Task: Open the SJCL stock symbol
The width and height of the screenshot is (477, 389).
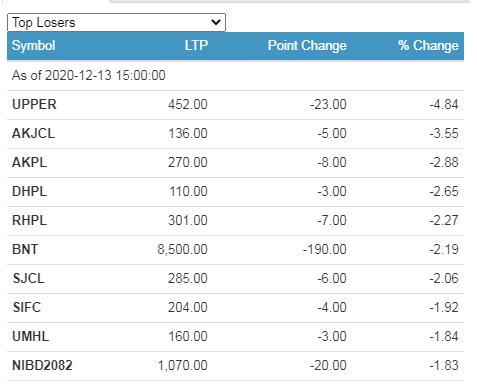Action: (x=28, y=279)
